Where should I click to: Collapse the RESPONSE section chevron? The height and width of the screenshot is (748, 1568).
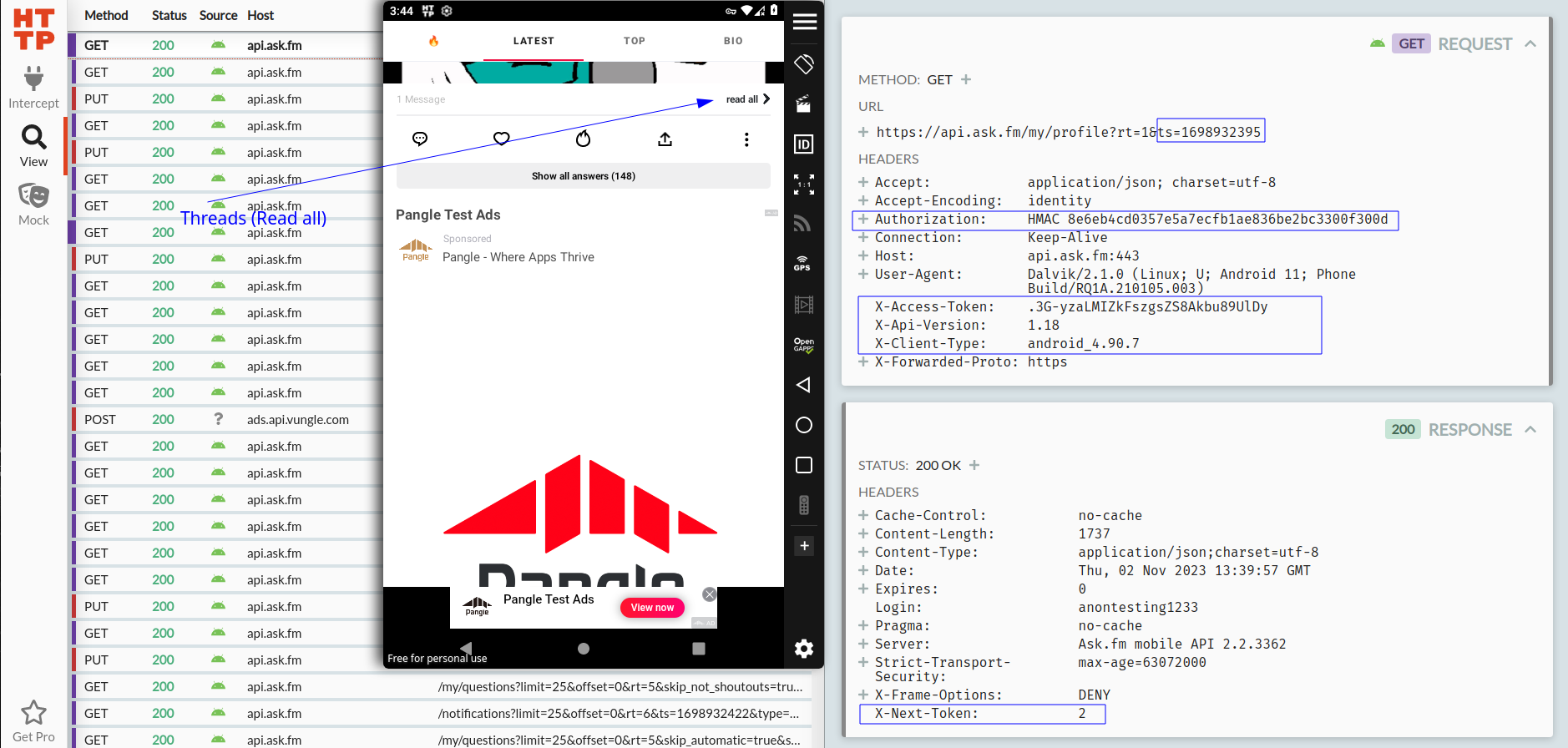tap(1530, 429)
